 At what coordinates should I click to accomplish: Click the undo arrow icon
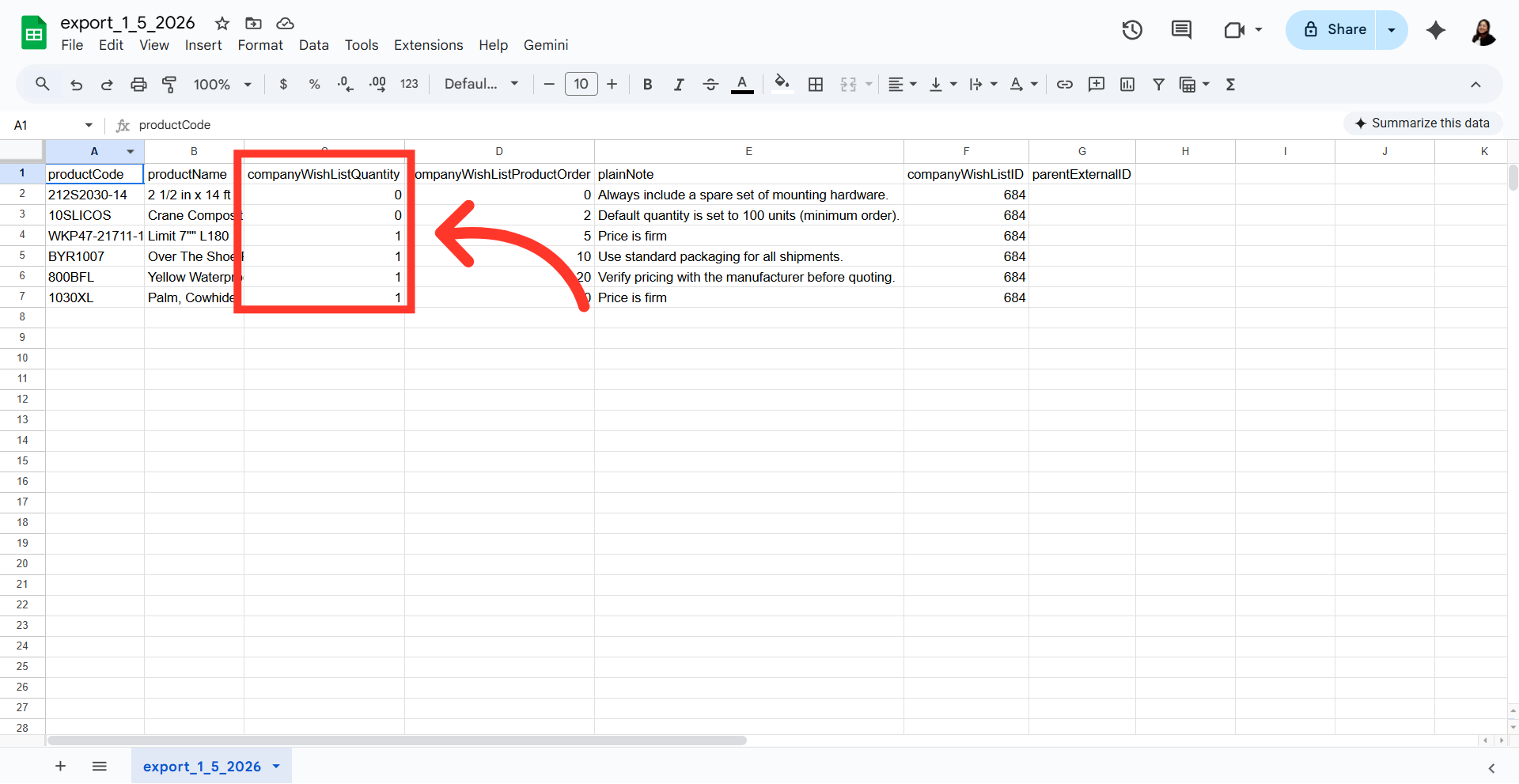point(76,85)
